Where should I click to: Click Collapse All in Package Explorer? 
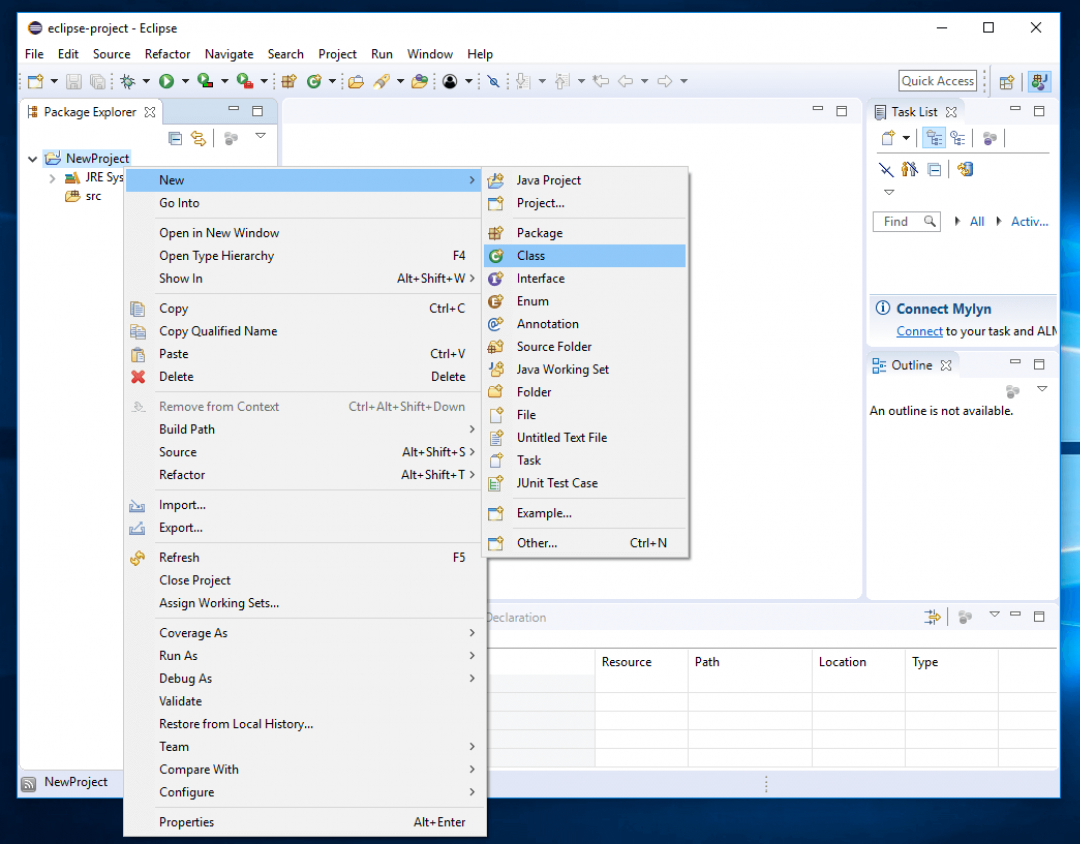(175, 139)
